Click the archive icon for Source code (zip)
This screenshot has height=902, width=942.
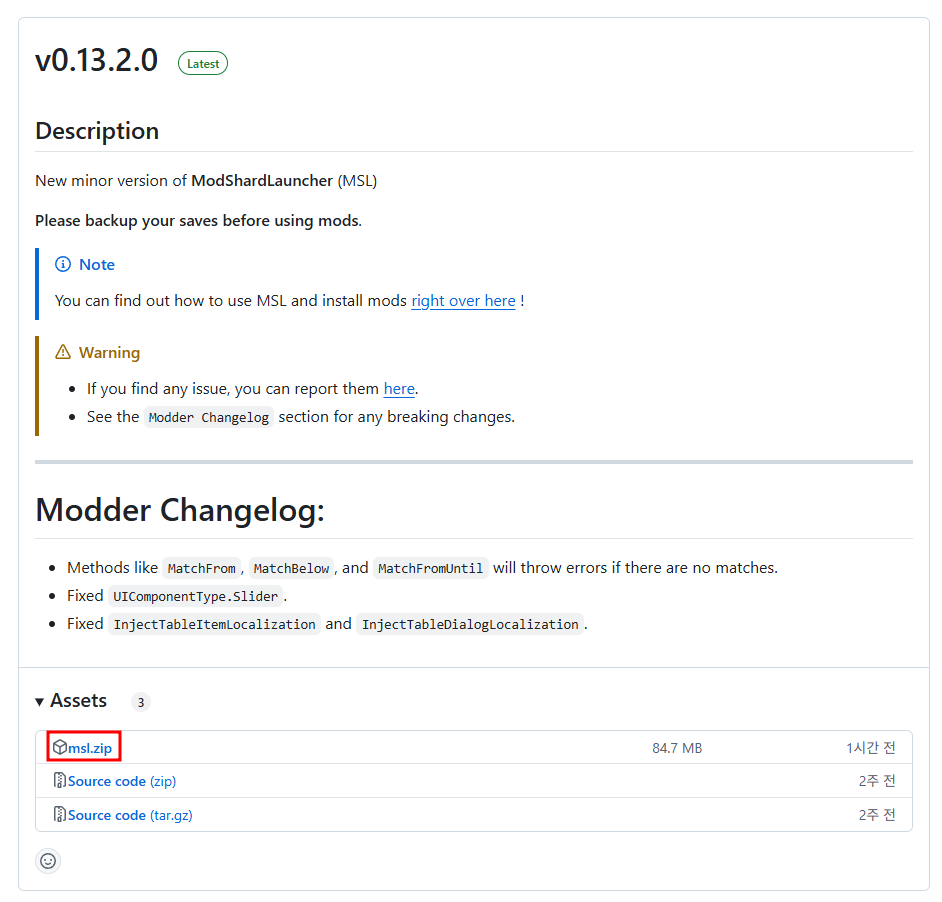59,780
